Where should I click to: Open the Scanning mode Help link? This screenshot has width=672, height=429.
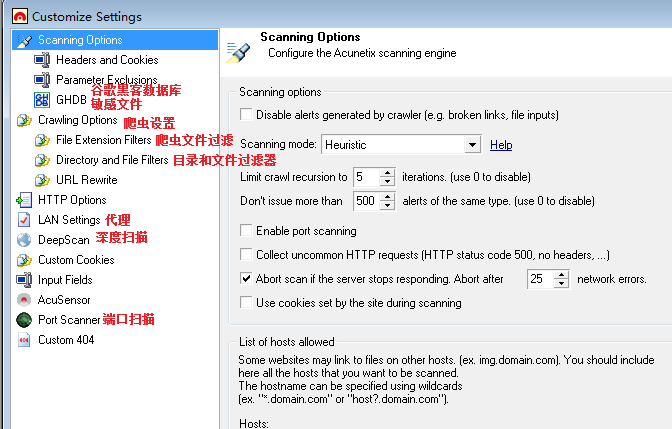pos(501,145)
